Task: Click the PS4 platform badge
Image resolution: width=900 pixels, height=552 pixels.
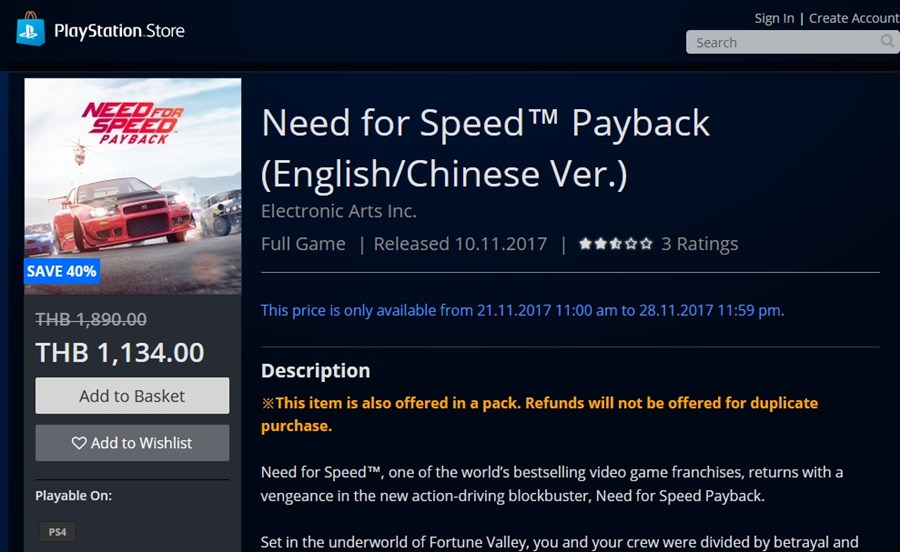Action: click(x=57, y=532)
